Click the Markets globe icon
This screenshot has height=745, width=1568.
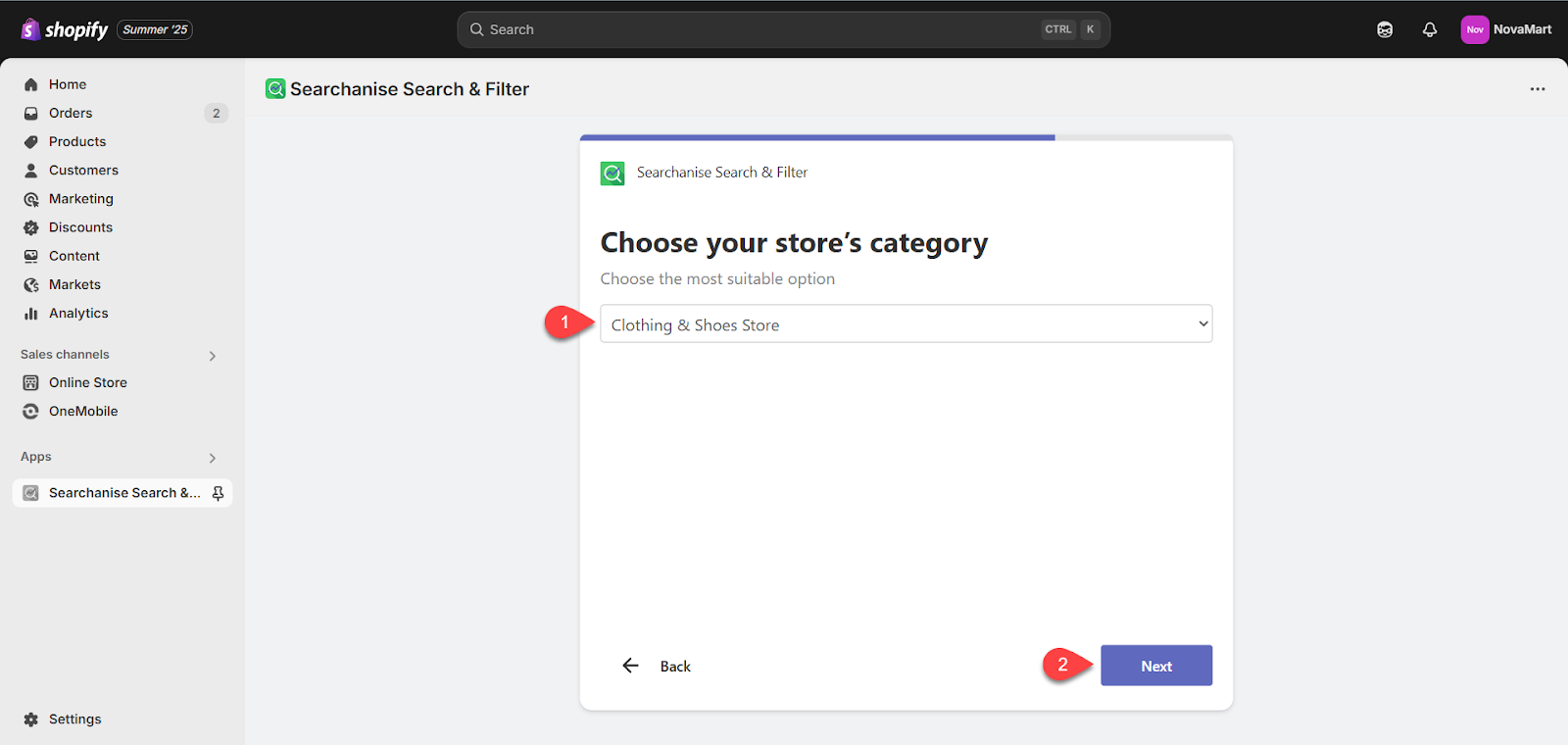[31, 284]
